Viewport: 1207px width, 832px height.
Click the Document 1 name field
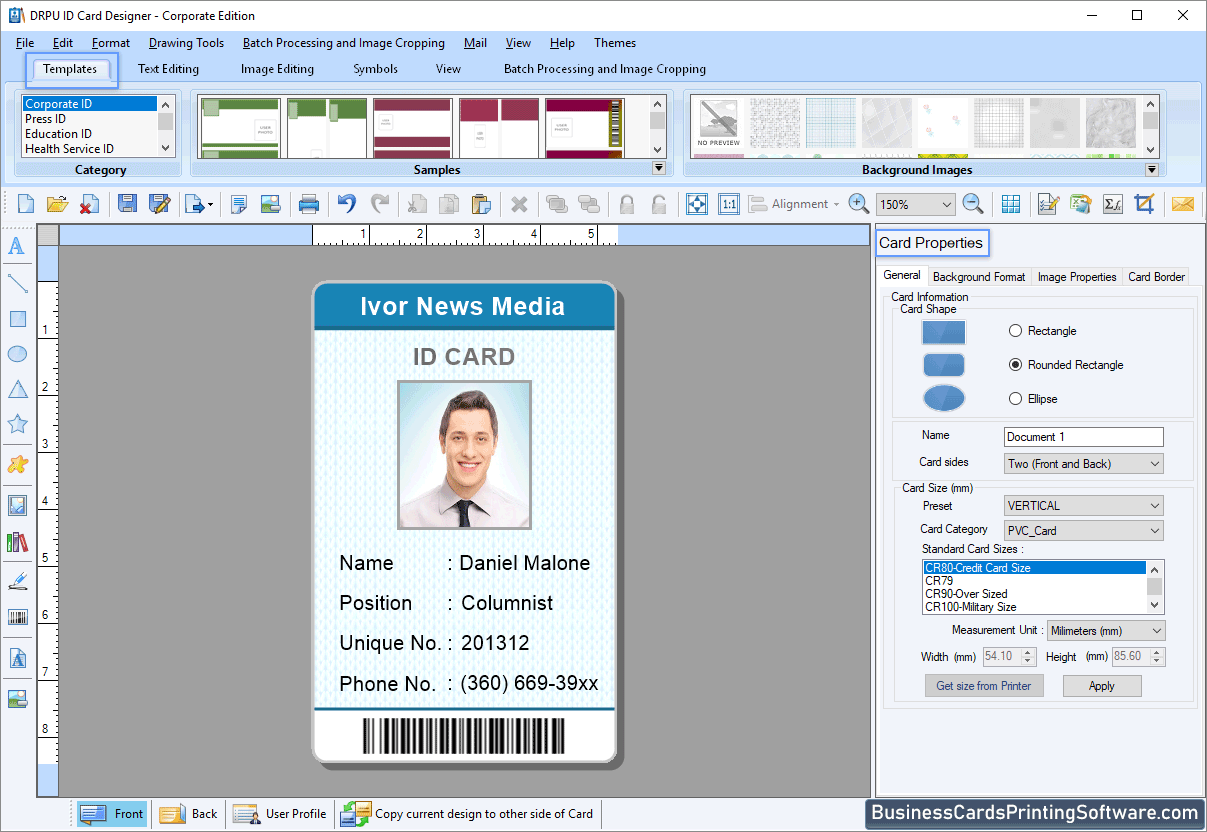[x=1083, y=437]
